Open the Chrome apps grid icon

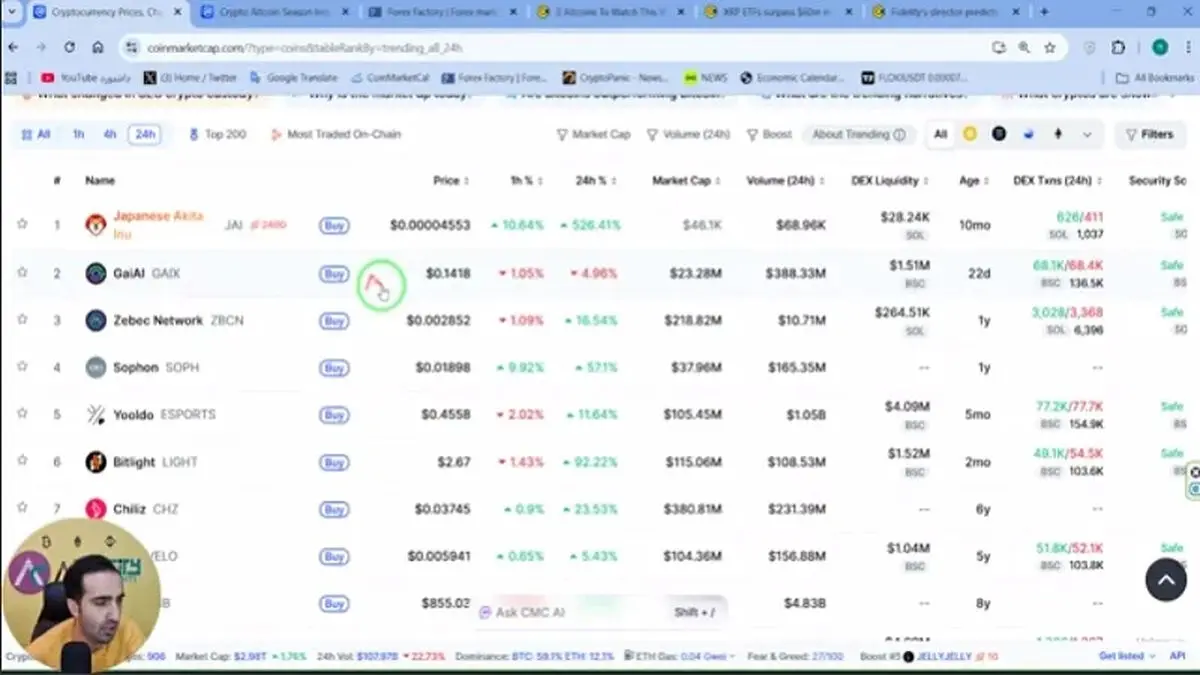(x=11, y=77)
